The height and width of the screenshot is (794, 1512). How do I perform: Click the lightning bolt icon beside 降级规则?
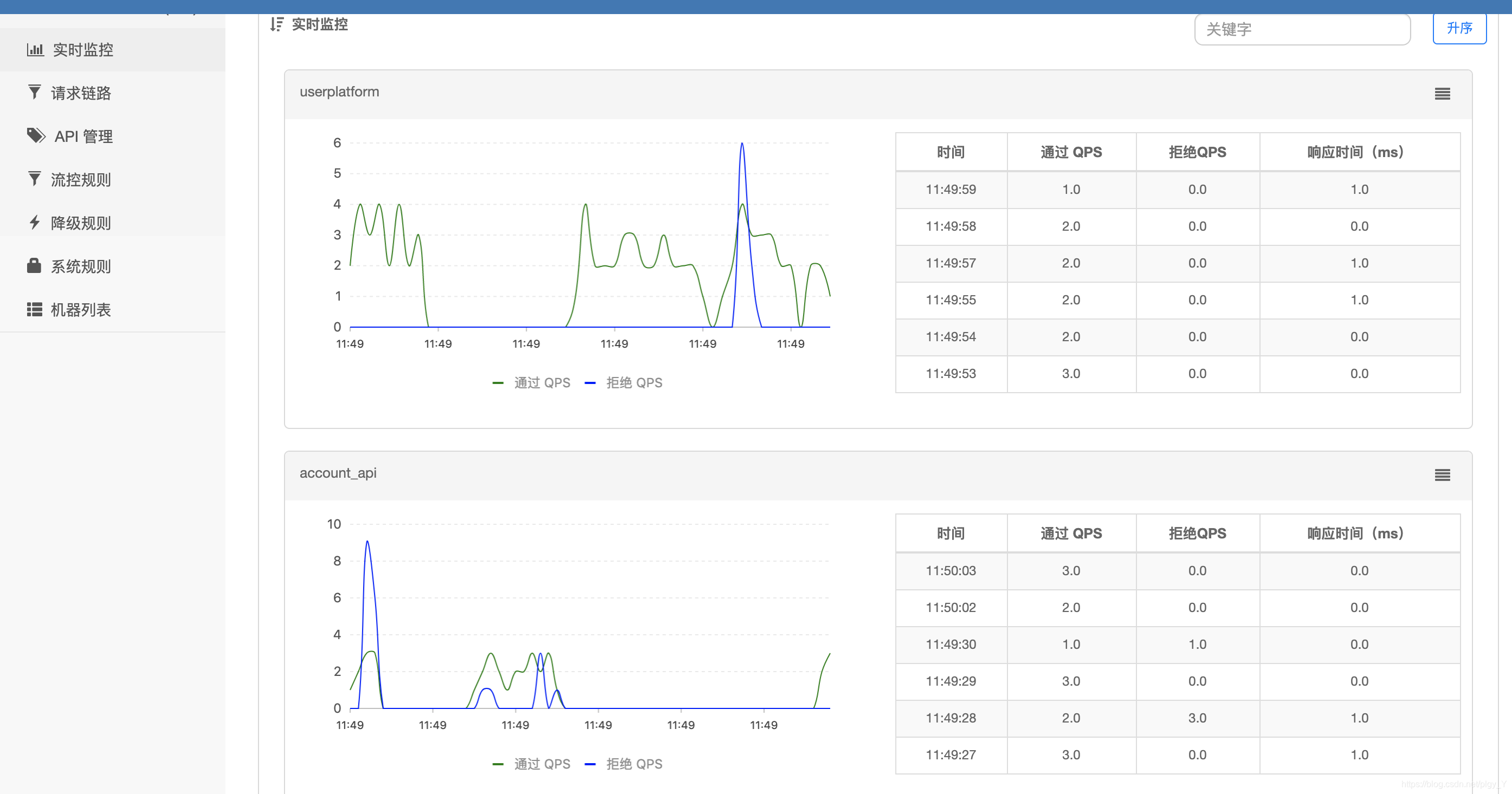tap(35, 222)
